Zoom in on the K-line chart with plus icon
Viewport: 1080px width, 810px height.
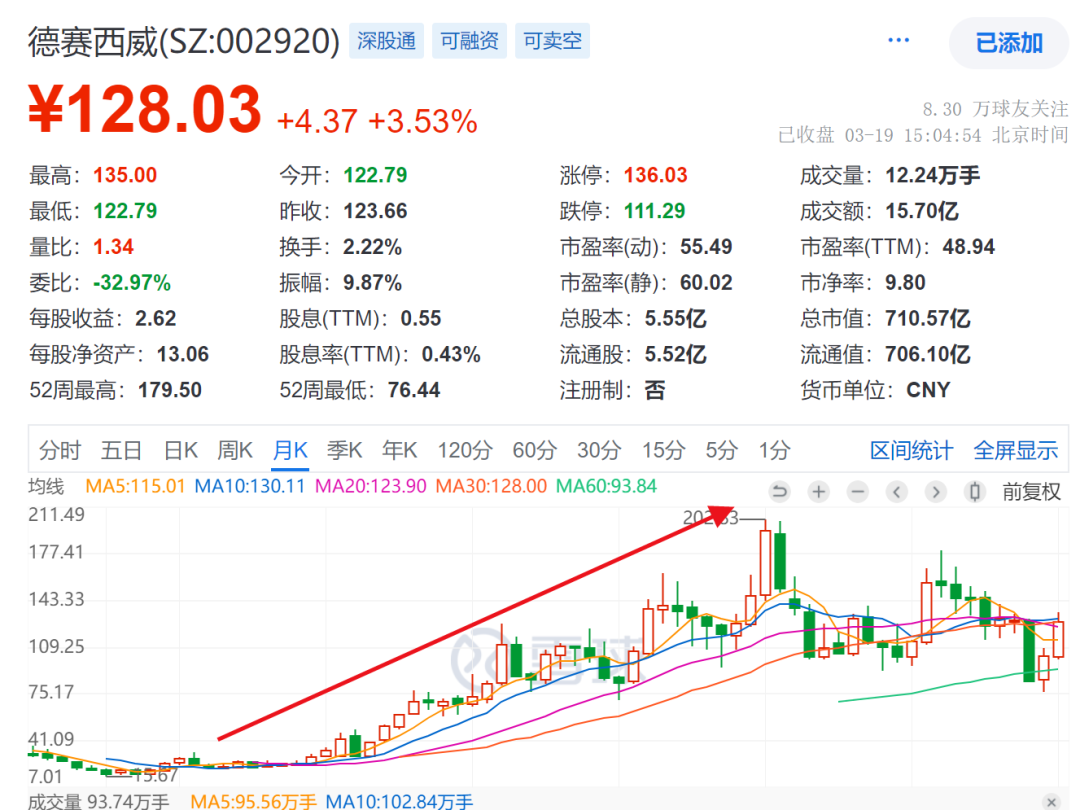pyautogui.click(x=819, y=492)
